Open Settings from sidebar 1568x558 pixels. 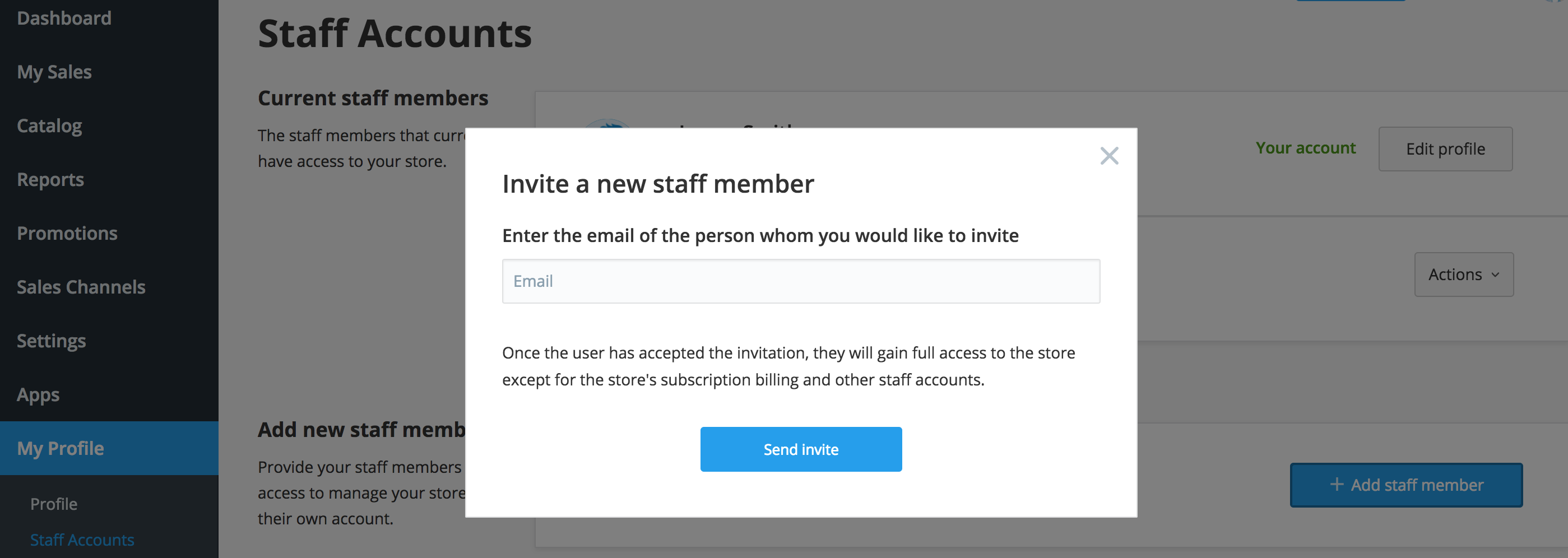[x=51, y=341]
